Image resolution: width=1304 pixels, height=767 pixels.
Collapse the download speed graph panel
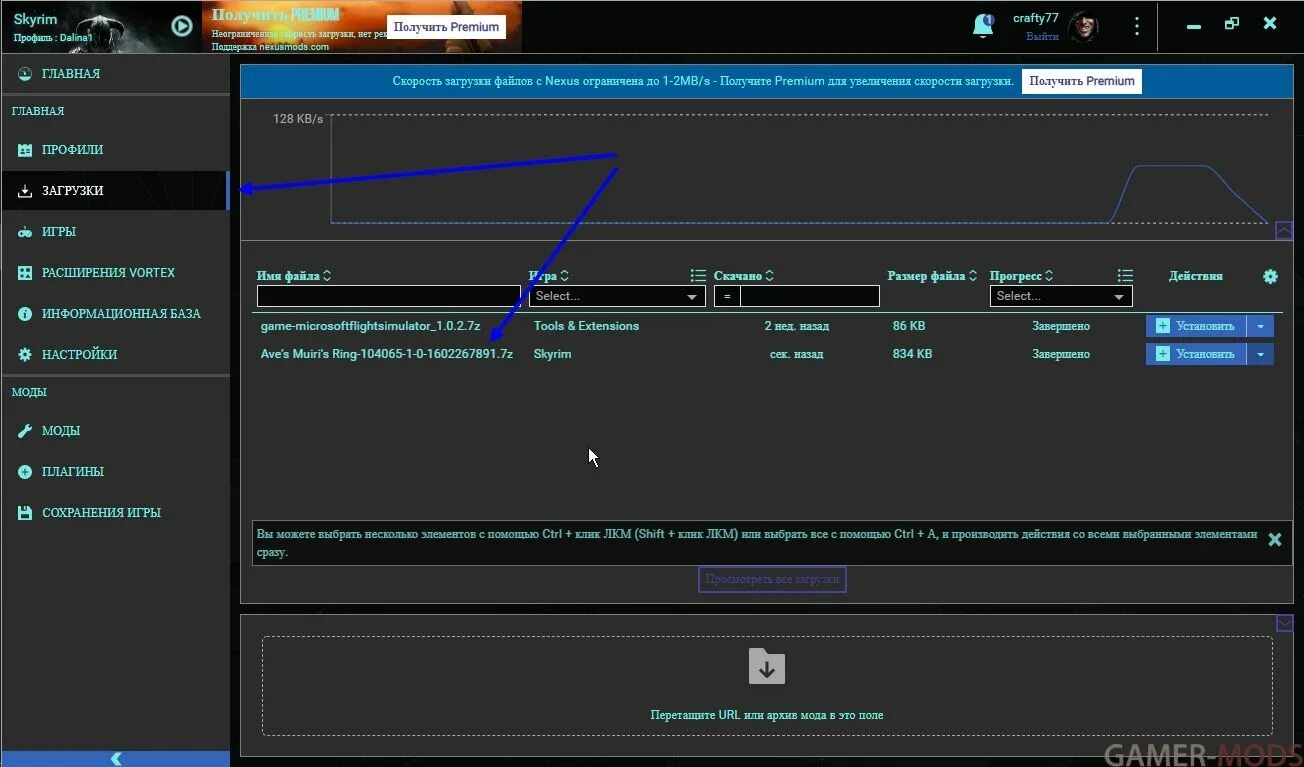pyautogui.click(x=1284, y=231)
